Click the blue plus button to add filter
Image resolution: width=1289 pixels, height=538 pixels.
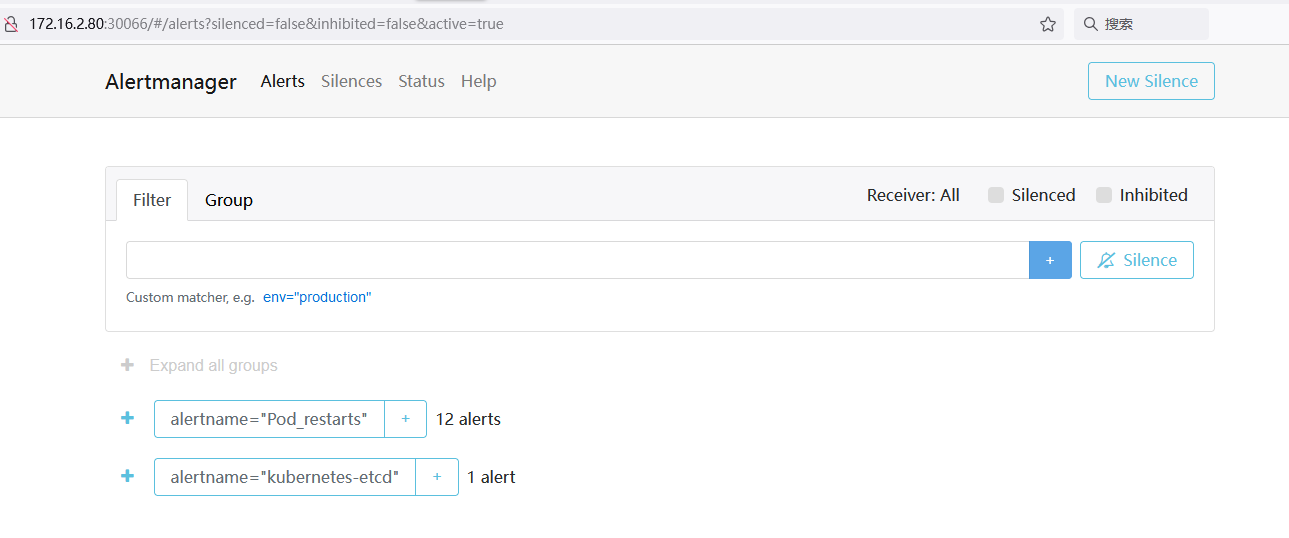[1050, 260]
